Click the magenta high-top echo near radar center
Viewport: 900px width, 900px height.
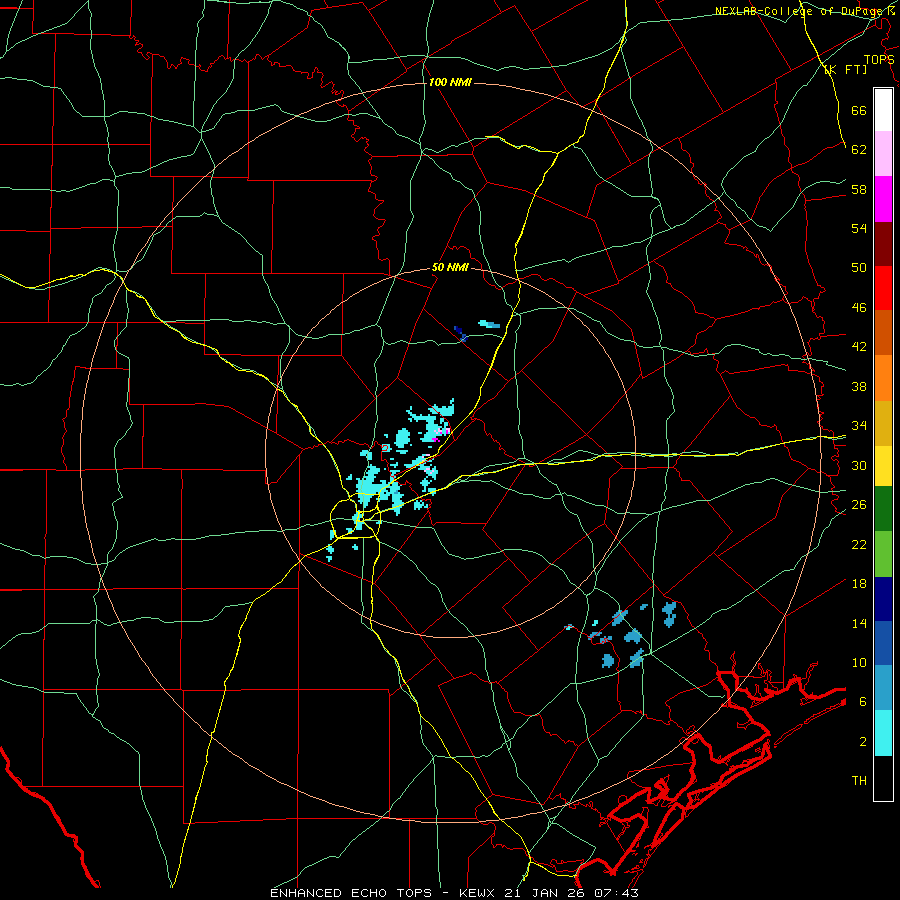pos(436,439)
